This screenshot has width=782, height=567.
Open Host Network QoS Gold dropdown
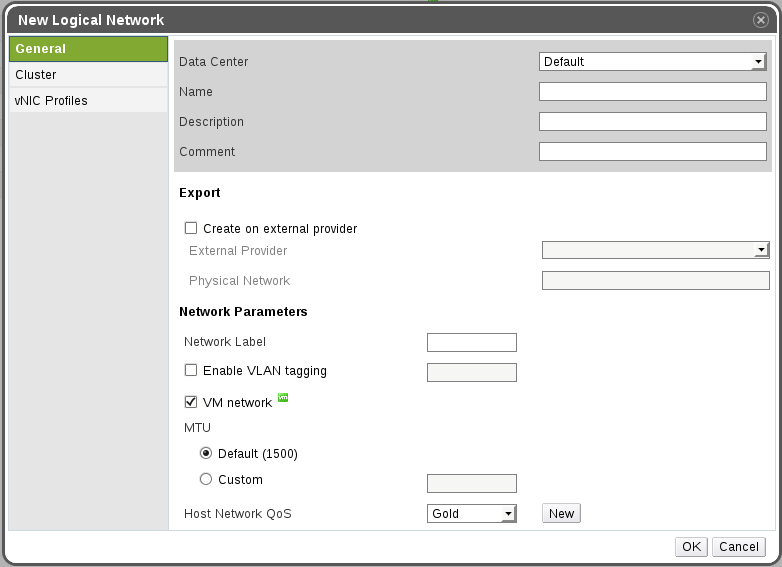(471, 514)
